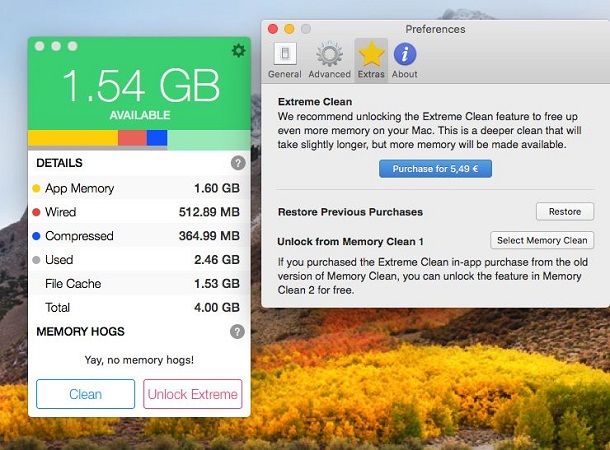This screenshot has width=610, height=450.
Task: Click the MEMORY HOGS section heading
Action: click(81, 331)
